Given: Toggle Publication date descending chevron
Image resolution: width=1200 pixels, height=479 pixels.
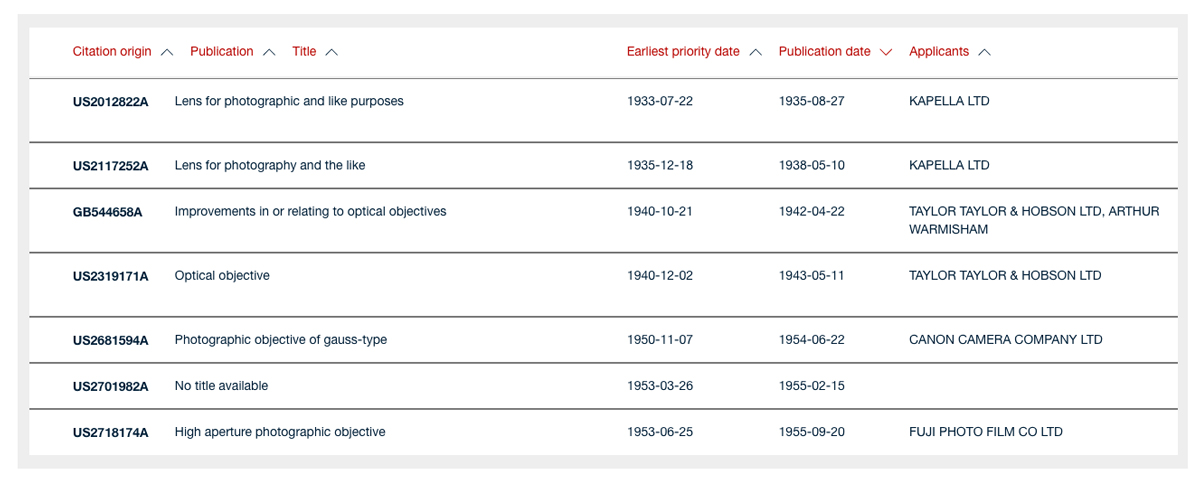Looking at the screenshot, I should click(x=885, y=52).
